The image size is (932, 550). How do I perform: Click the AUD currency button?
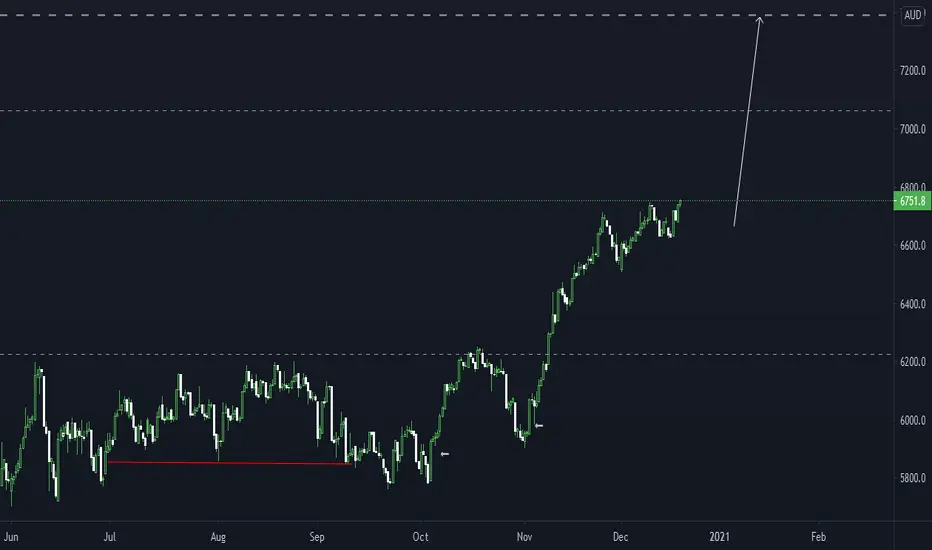pos(912,15)
